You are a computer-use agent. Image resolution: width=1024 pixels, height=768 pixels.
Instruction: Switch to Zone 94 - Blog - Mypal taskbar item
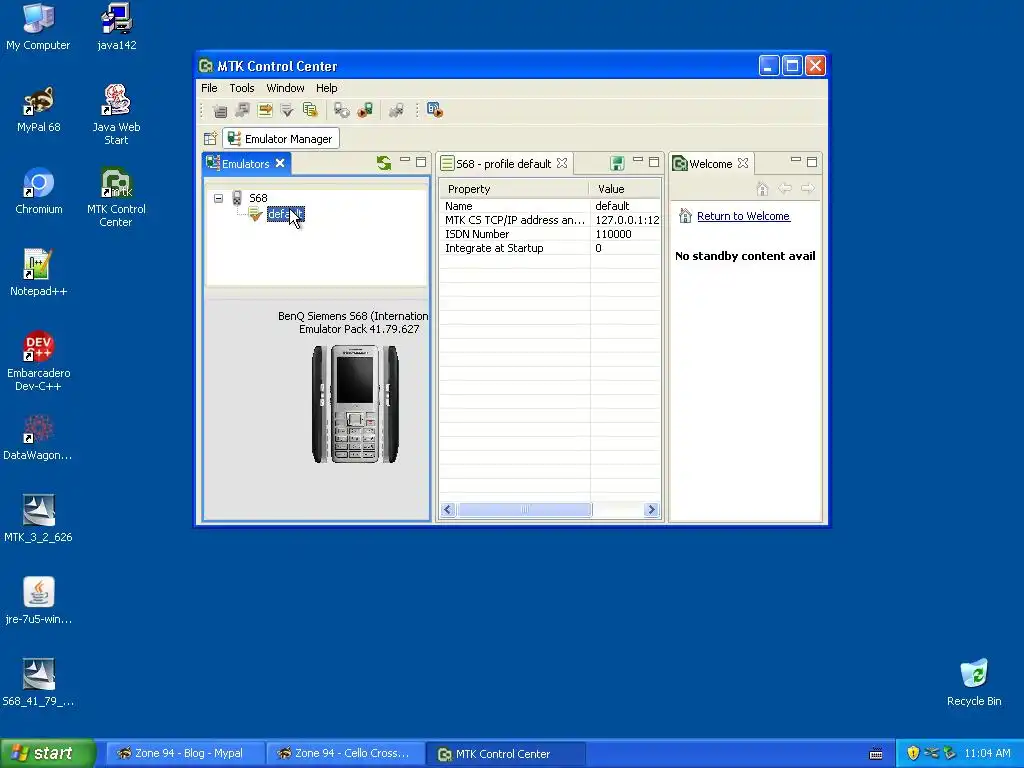(x=185, y=754)
